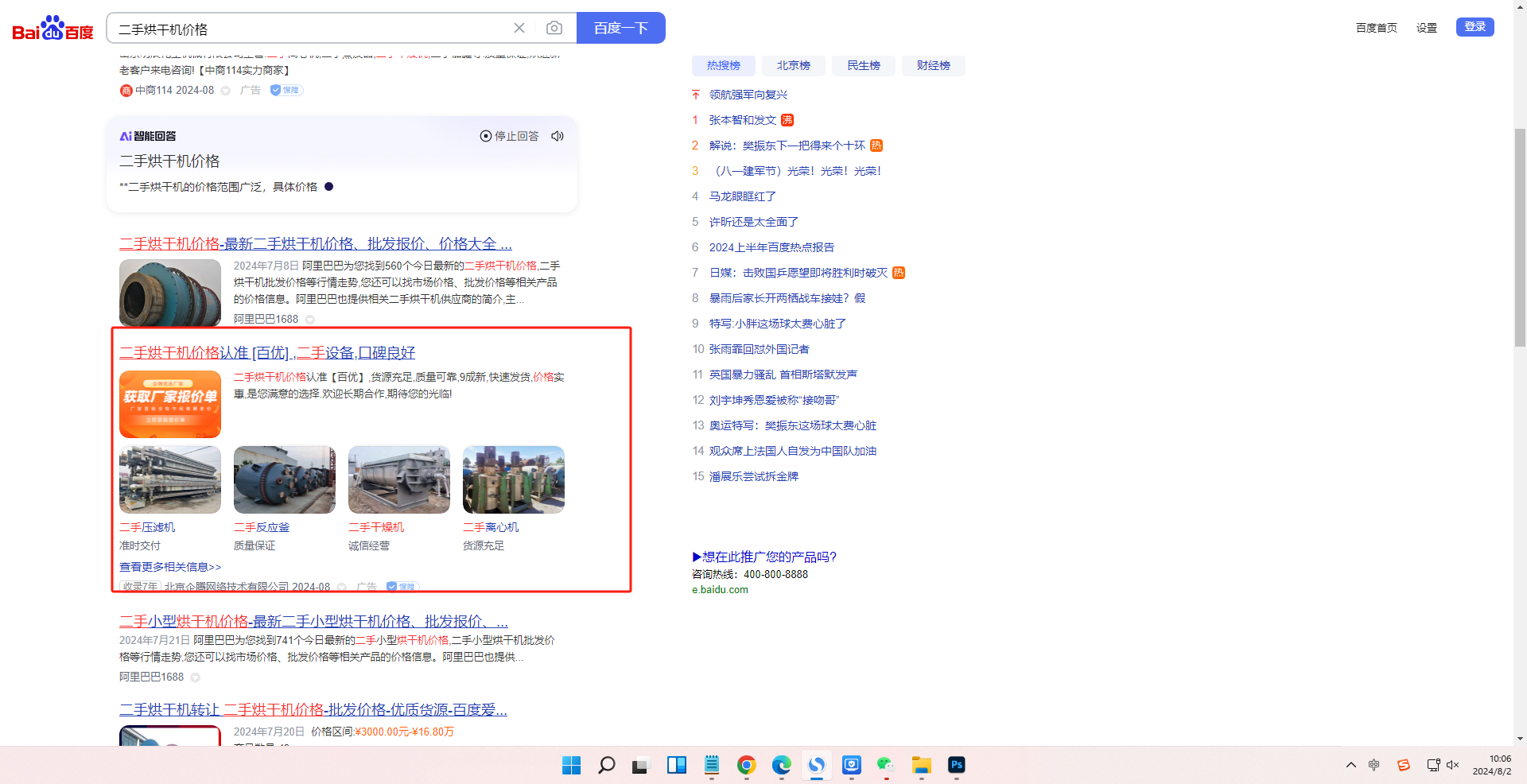Expand hidden system tray icons
This screenshot has height=784, width=1527.
point(1350,765)
